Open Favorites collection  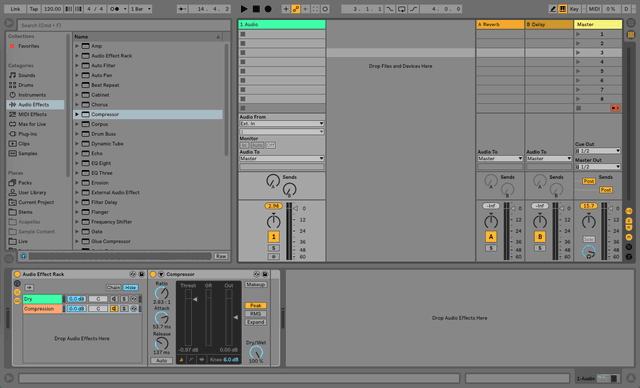point(29,46)
